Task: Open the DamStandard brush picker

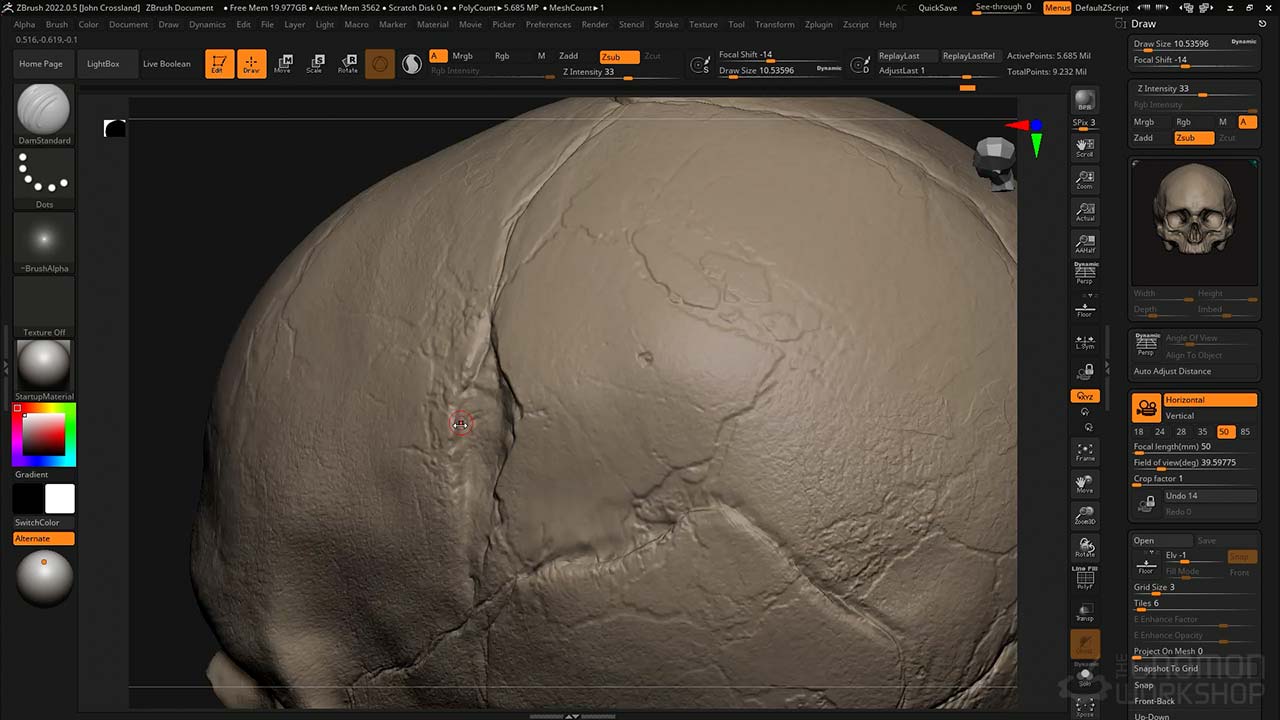Action: pyautogui.click(x=44, y=110)
